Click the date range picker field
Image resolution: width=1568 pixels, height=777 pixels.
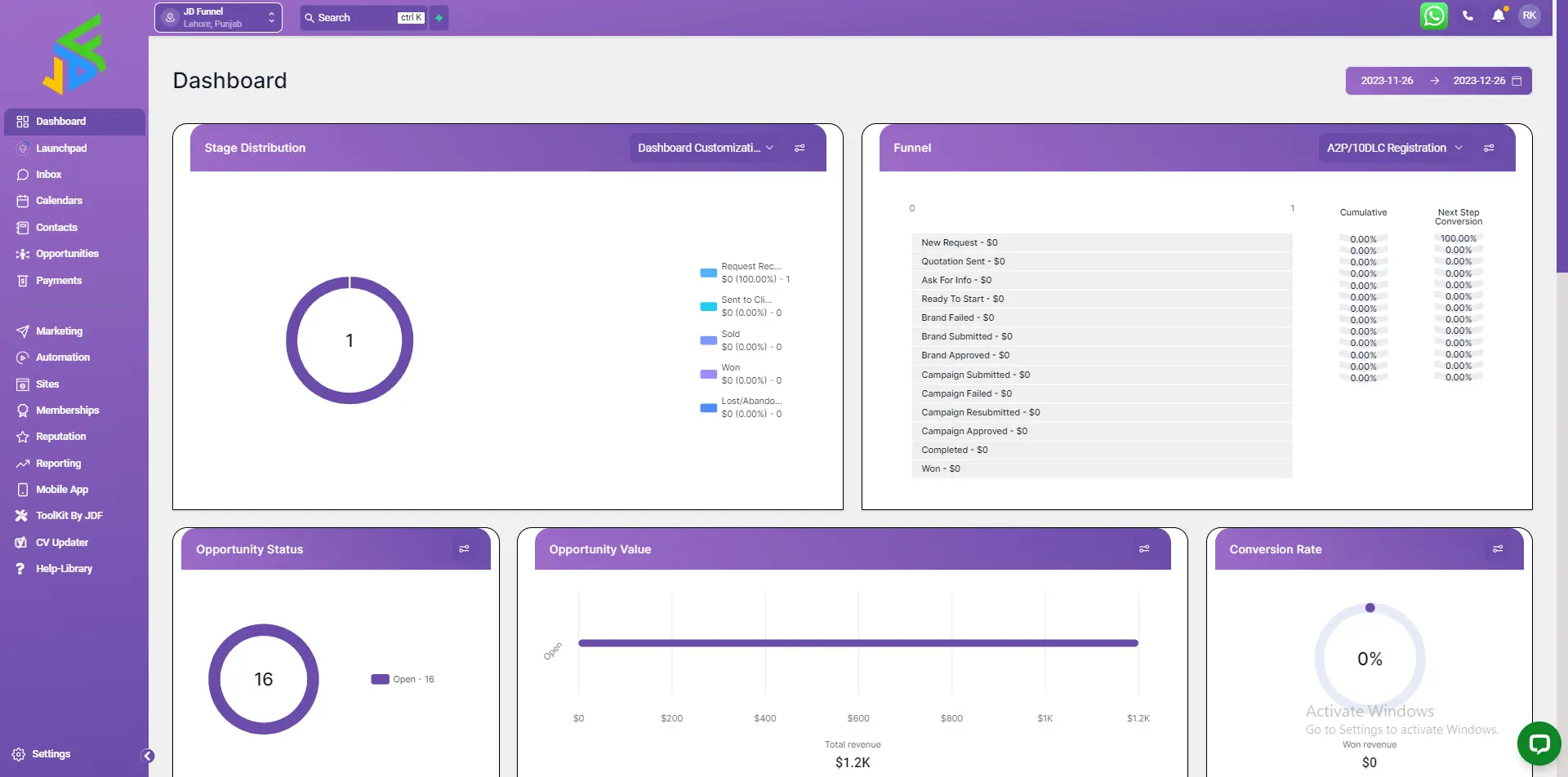[1438, 81]
